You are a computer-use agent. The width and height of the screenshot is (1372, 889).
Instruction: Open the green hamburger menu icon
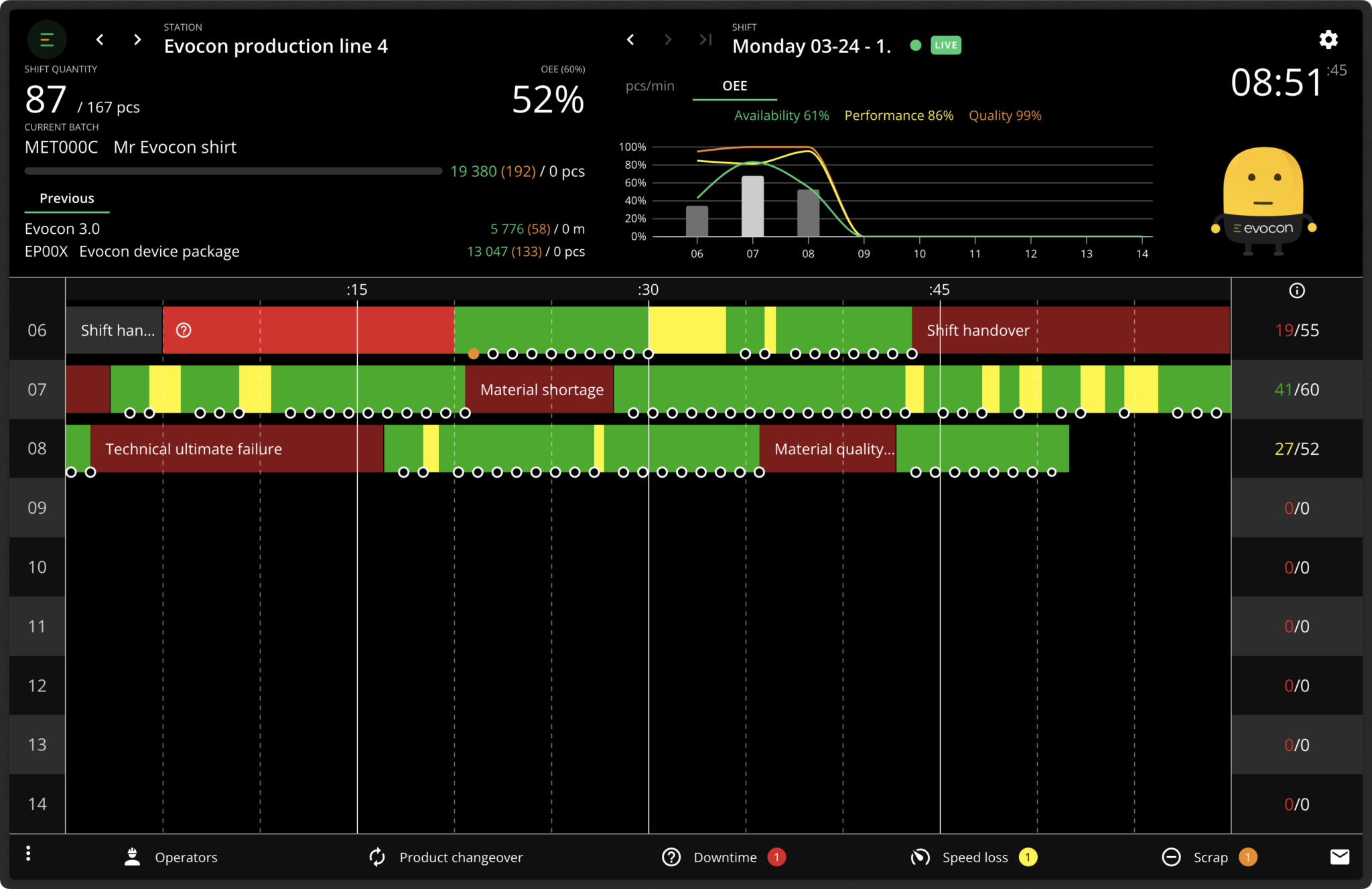pos(46,40)
